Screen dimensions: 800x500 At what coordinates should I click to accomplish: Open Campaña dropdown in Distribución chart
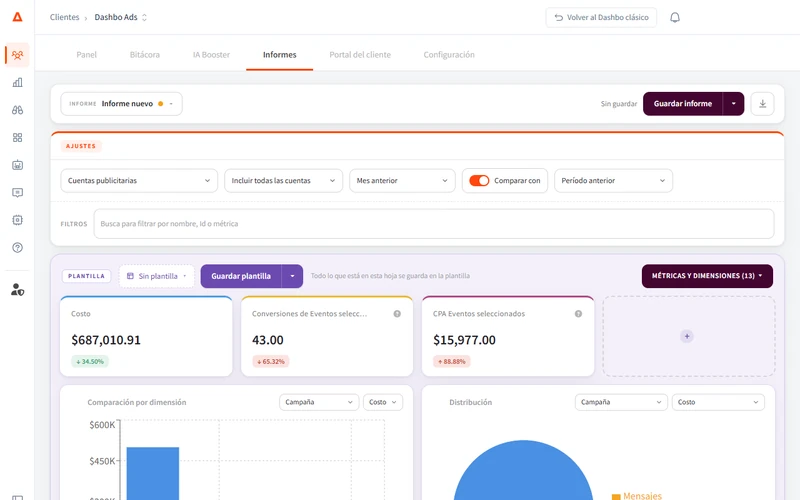click(621, 402)
